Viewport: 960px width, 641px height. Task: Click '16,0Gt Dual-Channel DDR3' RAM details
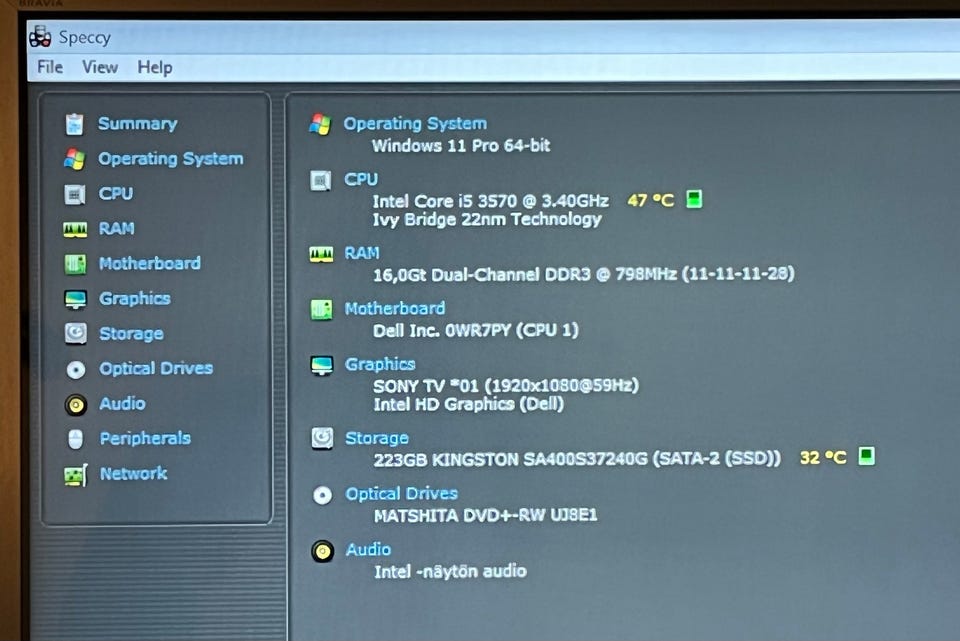click(584, 274)
